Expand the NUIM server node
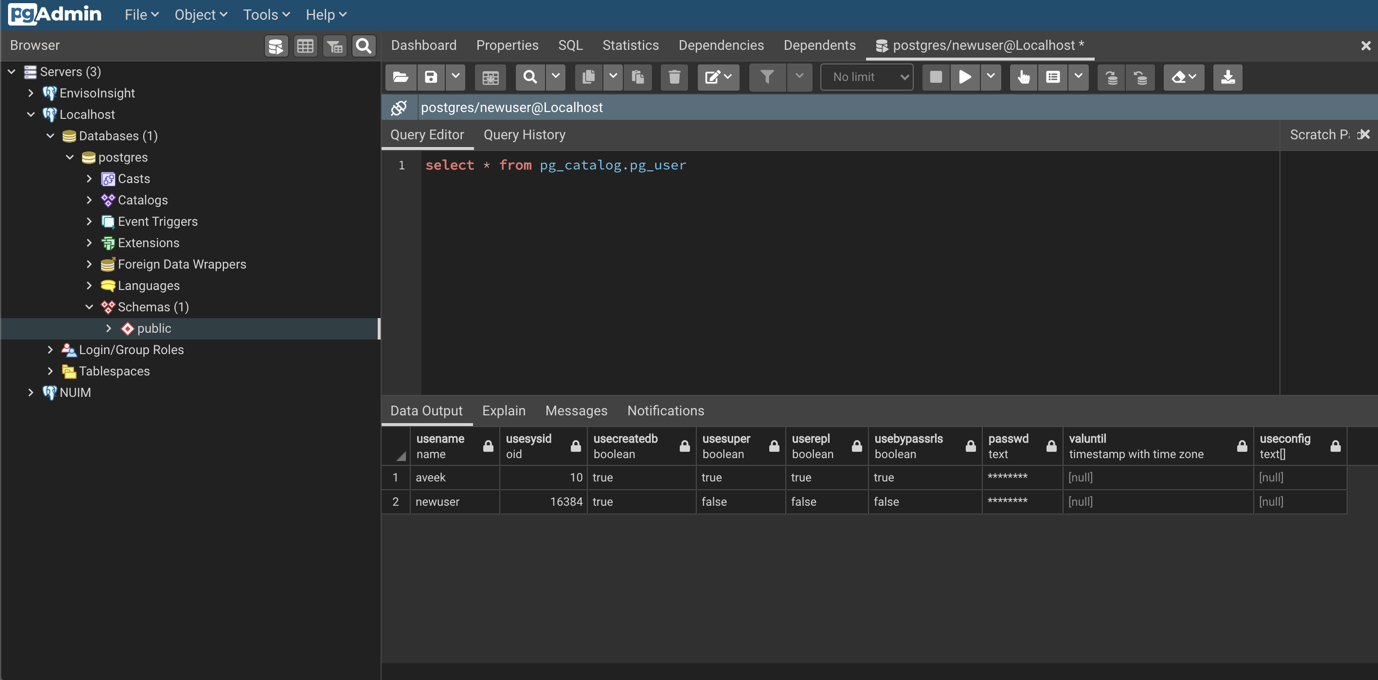Image resolution: width=1378 pixels, height=680 pixels. click(x=30, y=392)
